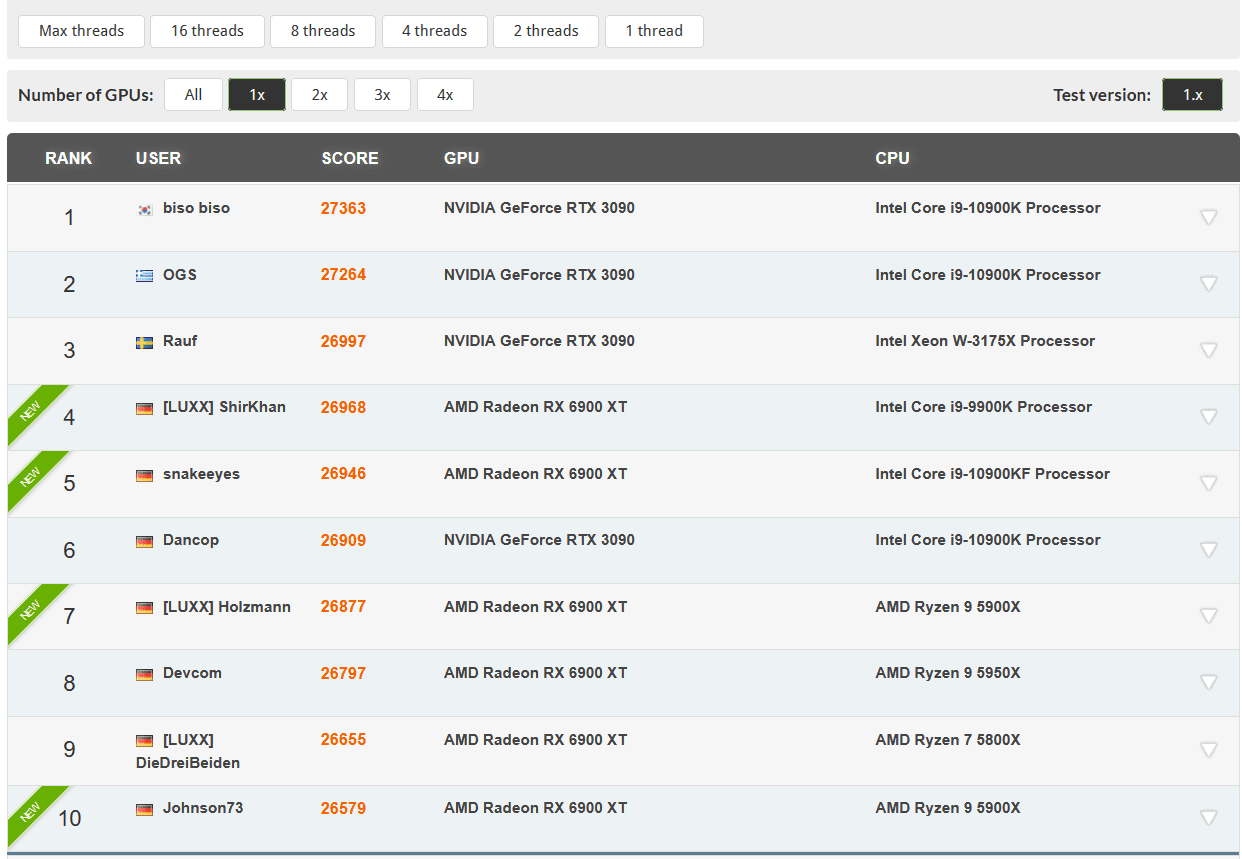Click German flag beside [LUXX] DieDreiBeiden
The width and height of the screenshot is (1242, 859).
pos(145,741)
